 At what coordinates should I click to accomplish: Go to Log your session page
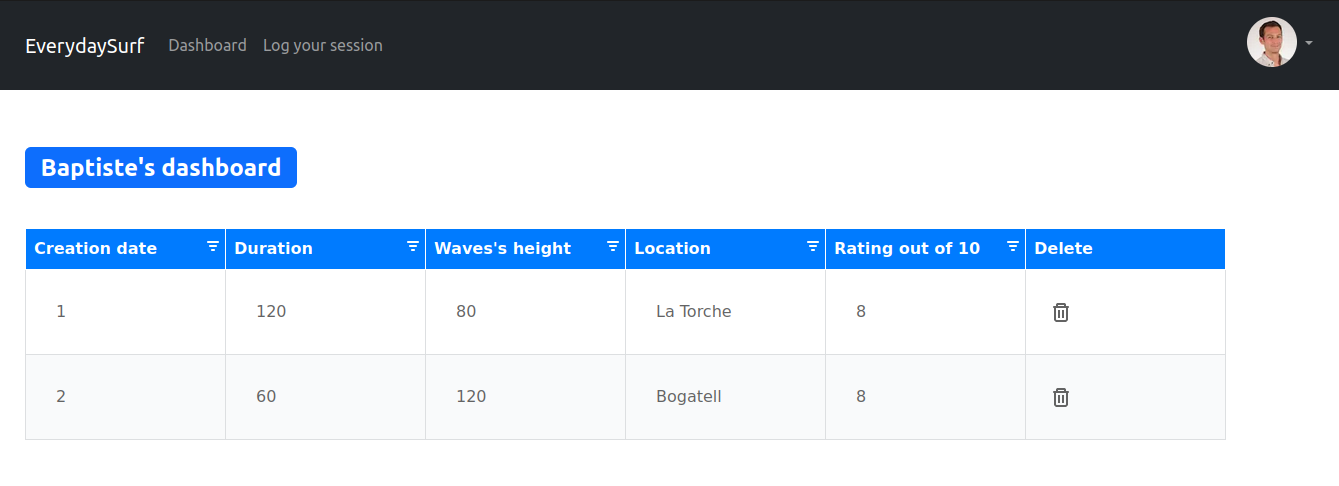click(322, 45)
